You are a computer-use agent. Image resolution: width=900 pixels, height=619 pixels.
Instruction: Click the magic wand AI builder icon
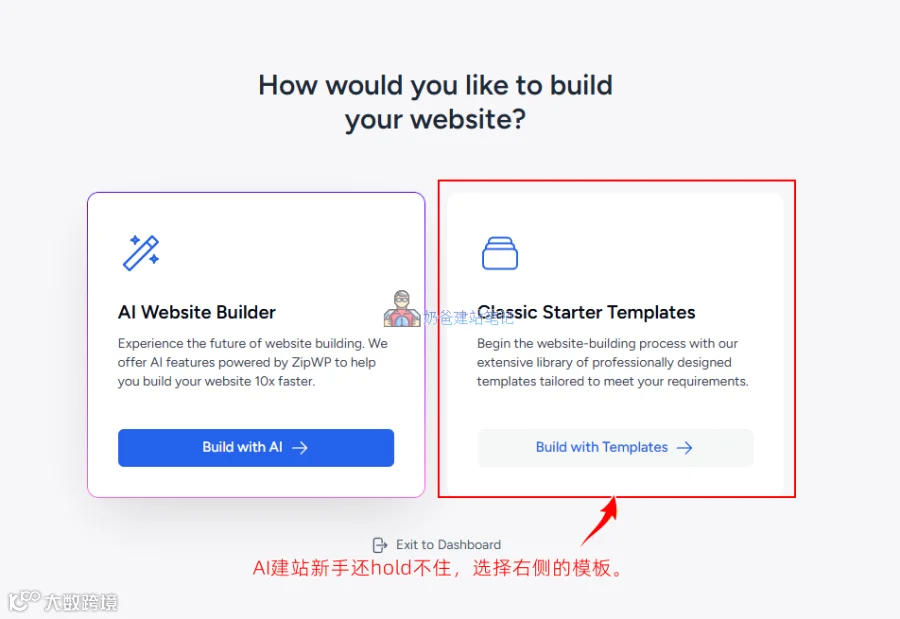[x=141, y=253]
